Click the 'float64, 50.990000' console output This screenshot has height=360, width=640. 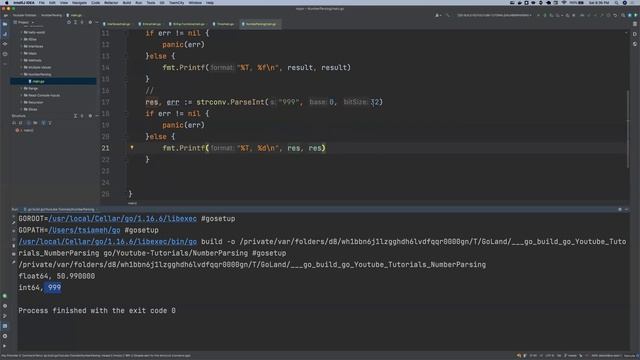click(57, 276)
